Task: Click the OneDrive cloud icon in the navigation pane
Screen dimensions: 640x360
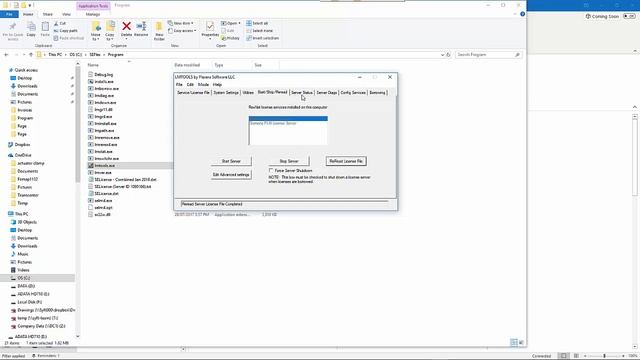Action: coord(11,155)
